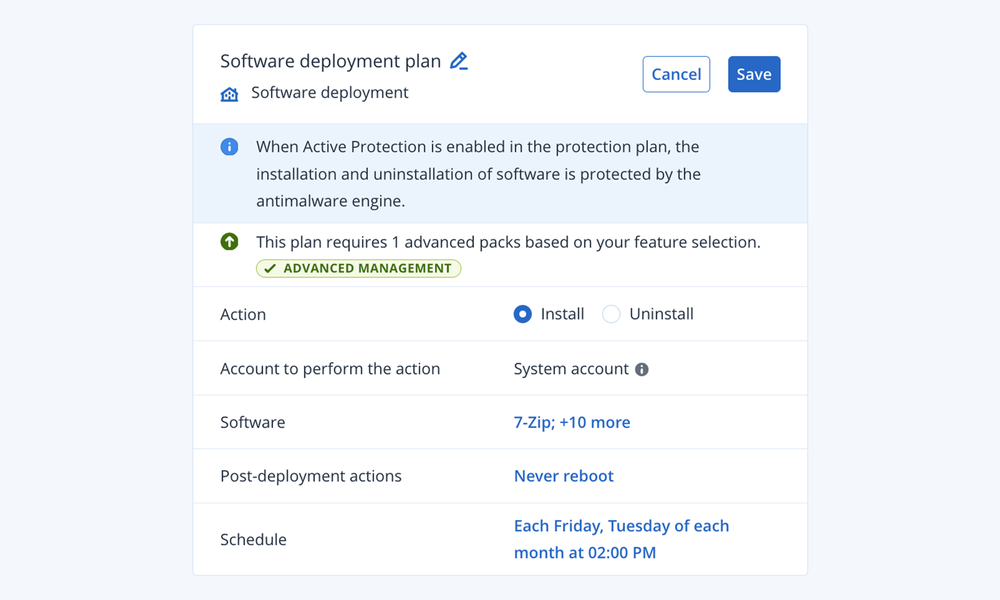1000x600 pixels.
Task: Click the green upgrade arrow icon
Action: (230, 242)
